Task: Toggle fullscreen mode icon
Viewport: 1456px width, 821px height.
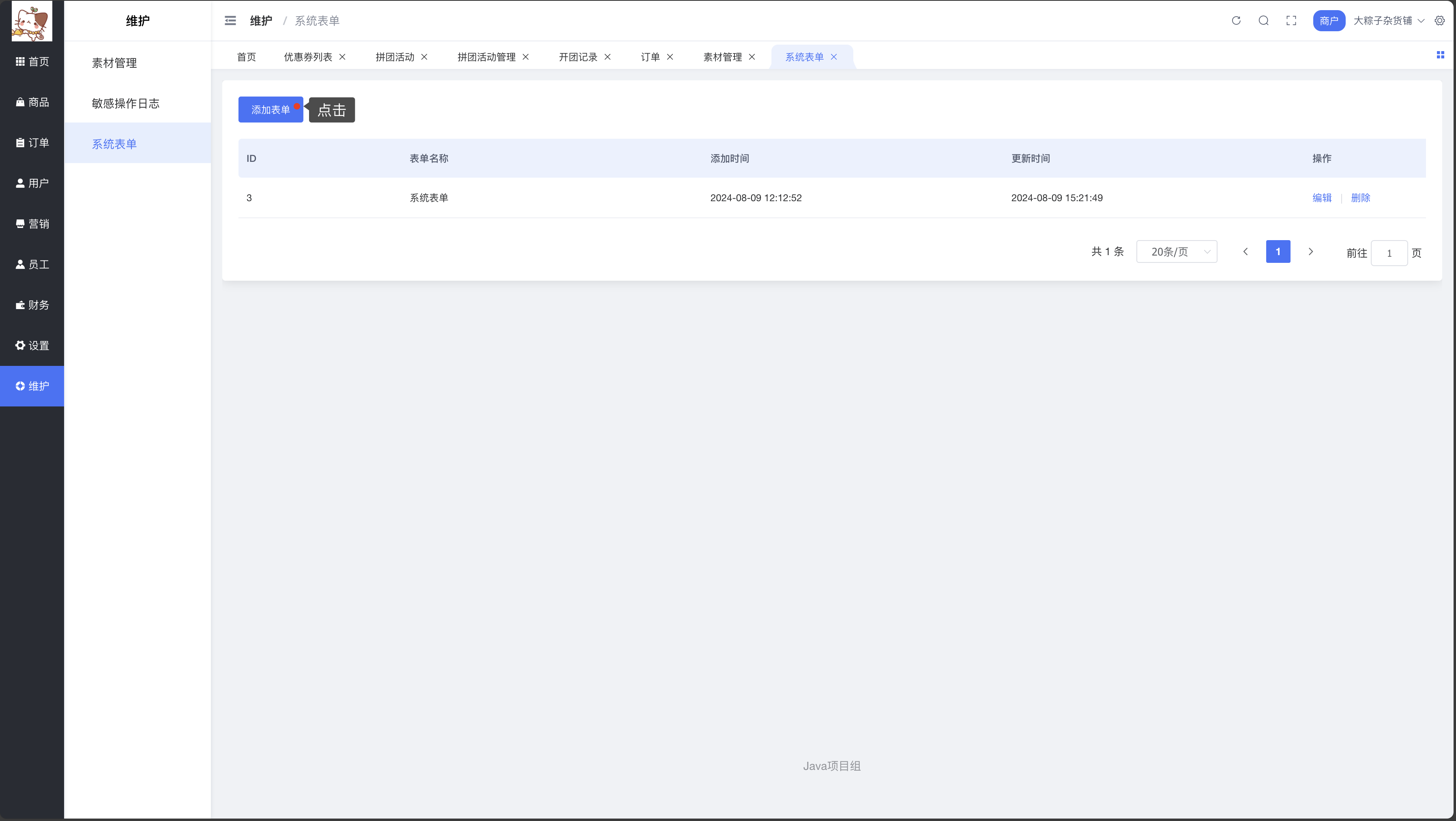Action: click(1291, 21)
